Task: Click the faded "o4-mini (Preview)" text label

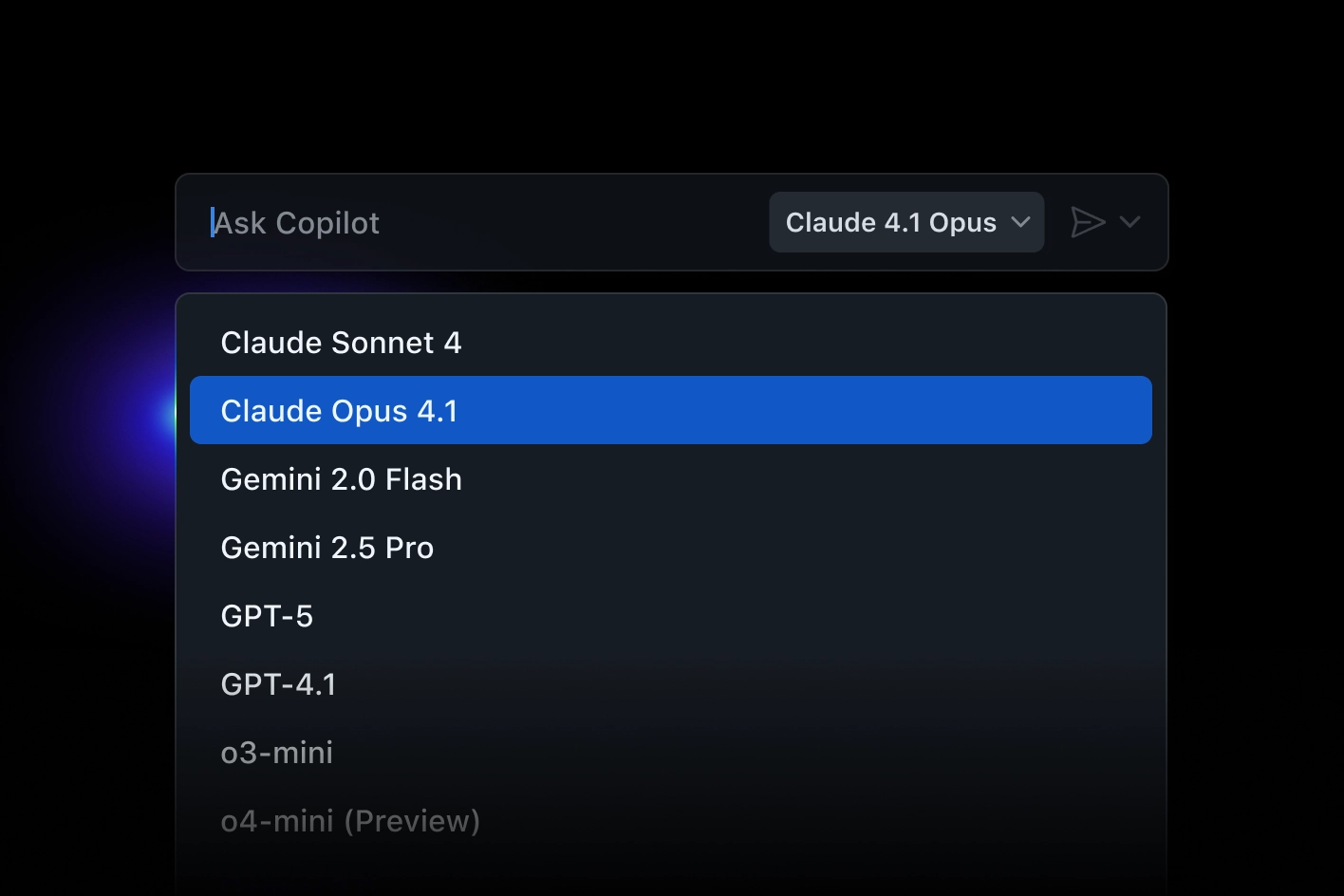Action: [x=350, y=821]
